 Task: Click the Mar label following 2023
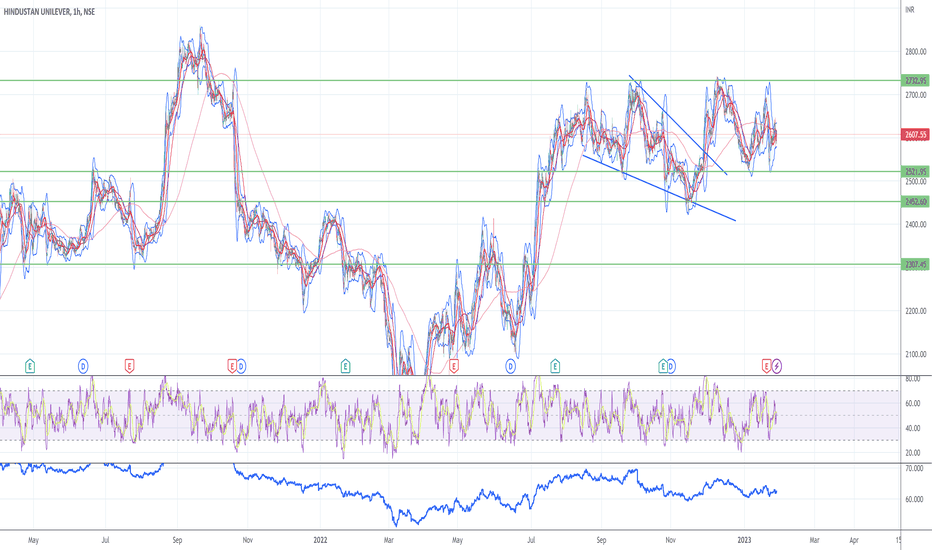coord(814,540)
